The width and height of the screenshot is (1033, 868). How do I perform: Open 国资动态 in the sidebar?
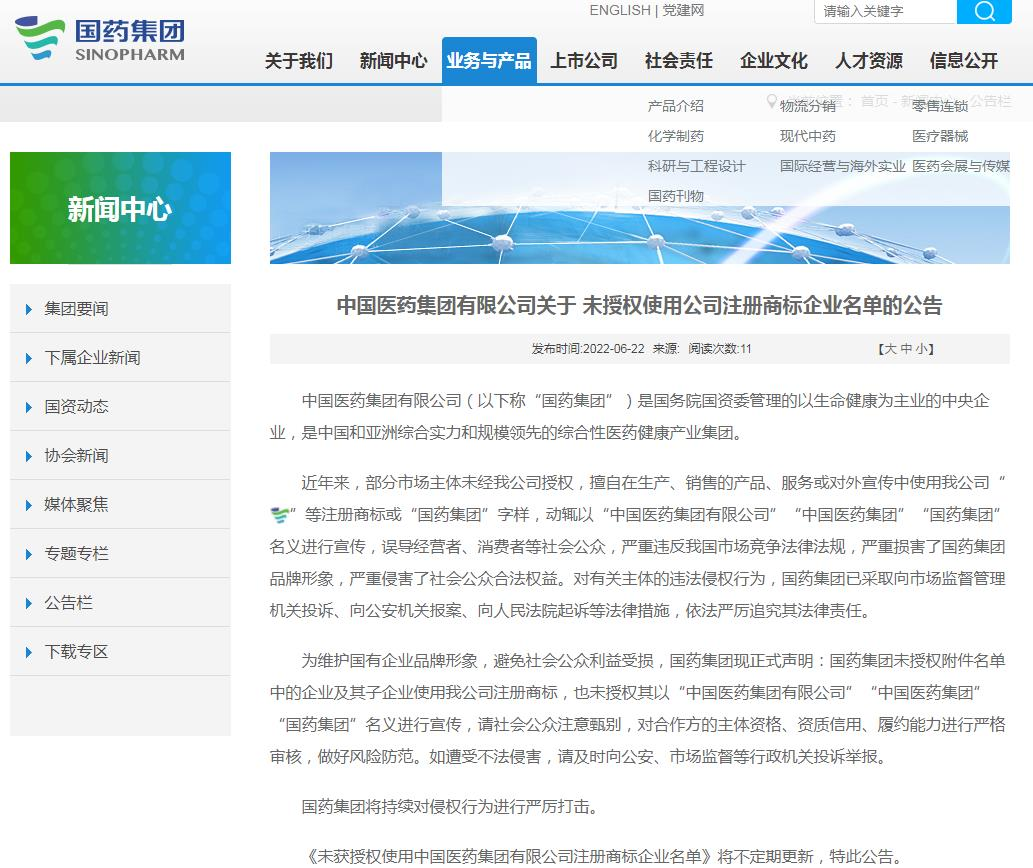pyautogui.click(x=76, y=406)
